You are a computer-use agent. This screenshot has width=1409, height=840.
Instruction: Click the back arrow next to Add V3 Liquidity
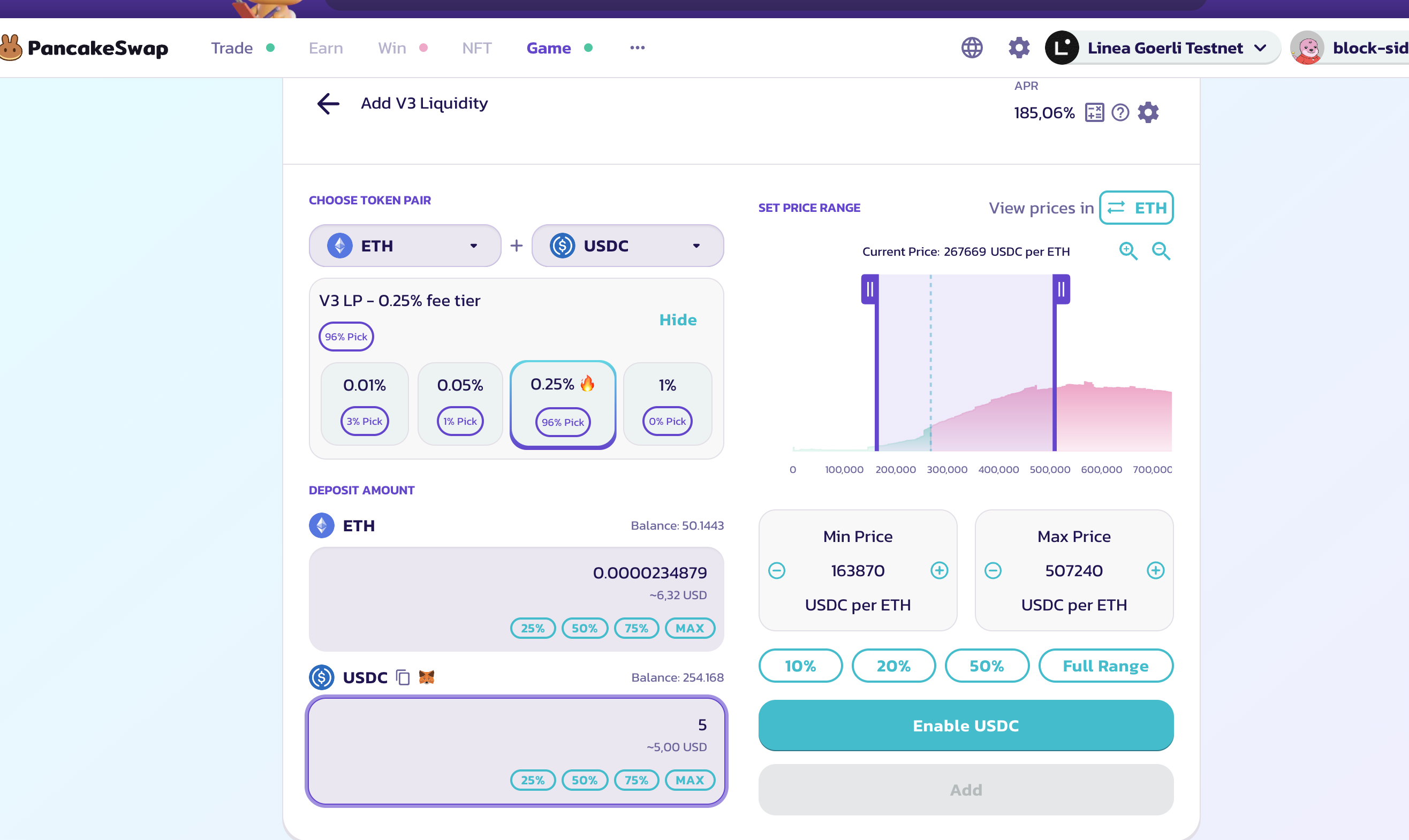click(x=328, y=104)
